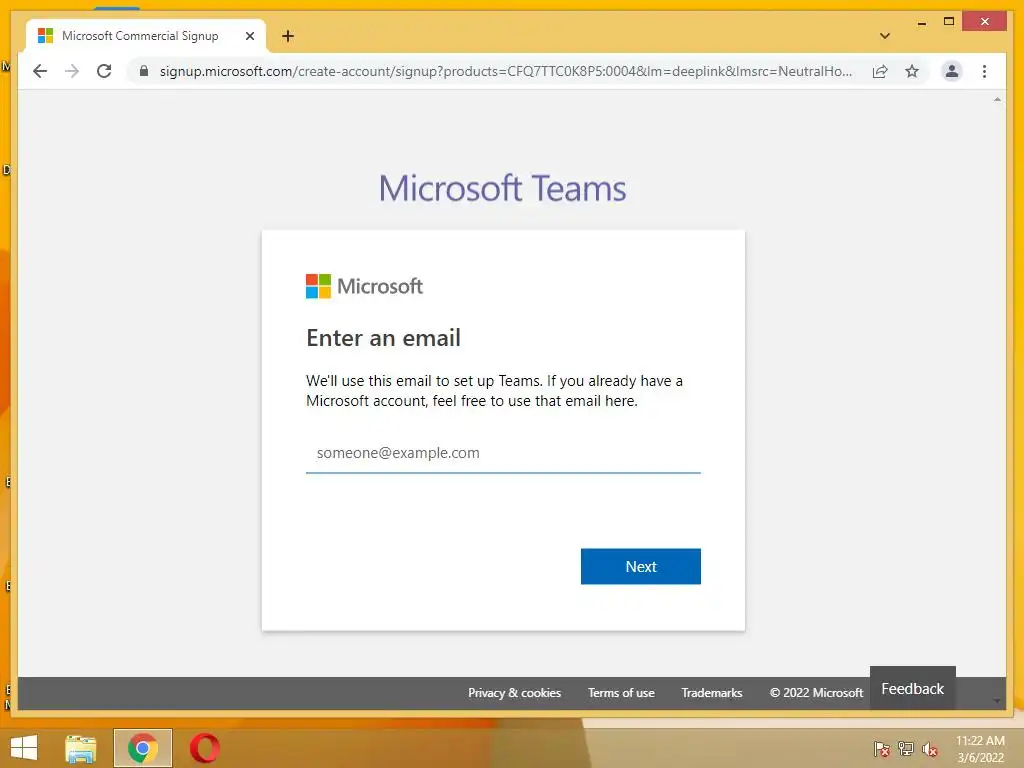Click the Action Center flag icon

(x=881, y=748)
